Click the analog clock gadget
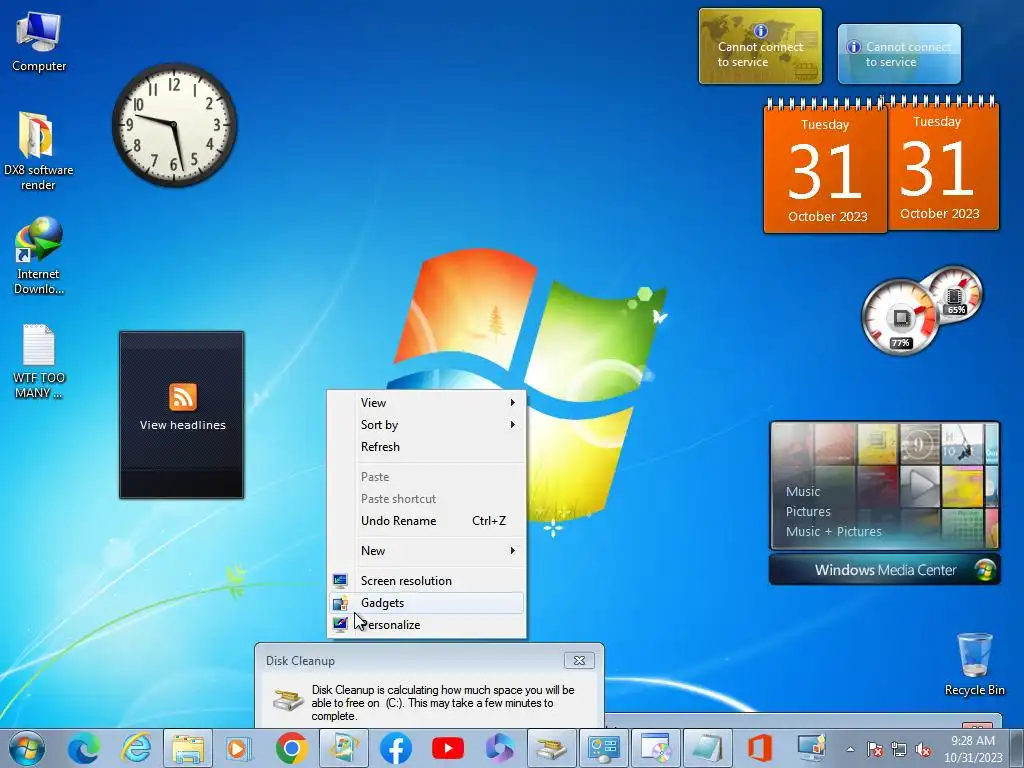 coord(174,125)
